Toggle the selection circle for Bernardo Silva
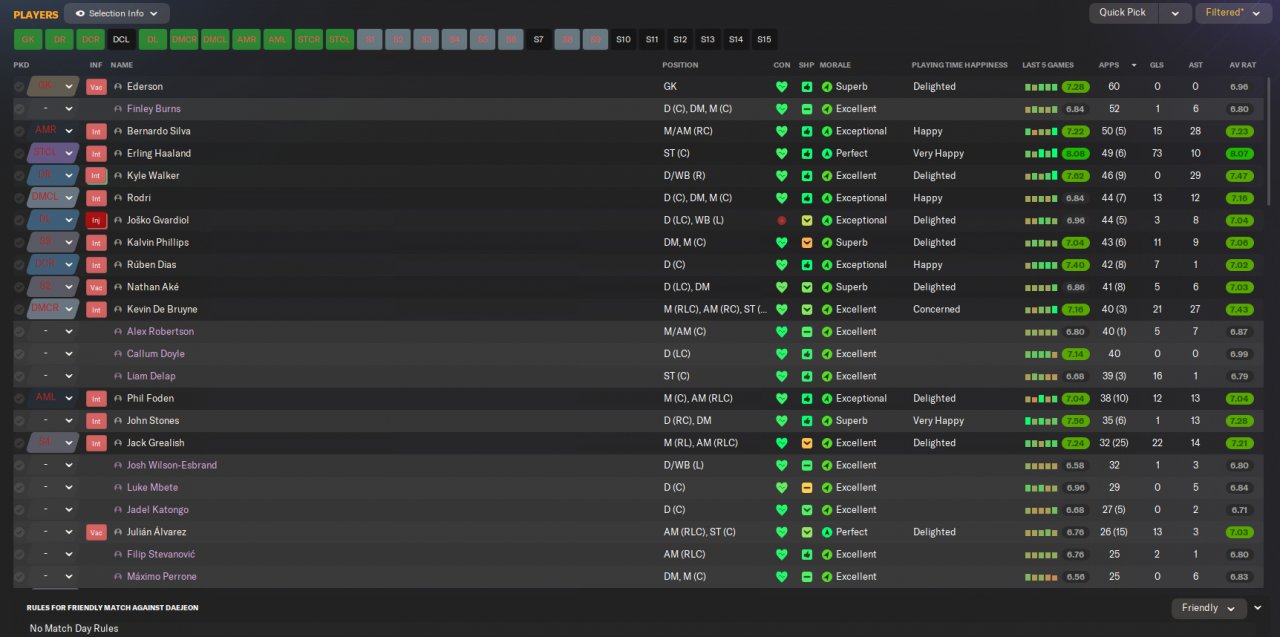Screen dimensions: 1280x637 [x=19, y=131]
